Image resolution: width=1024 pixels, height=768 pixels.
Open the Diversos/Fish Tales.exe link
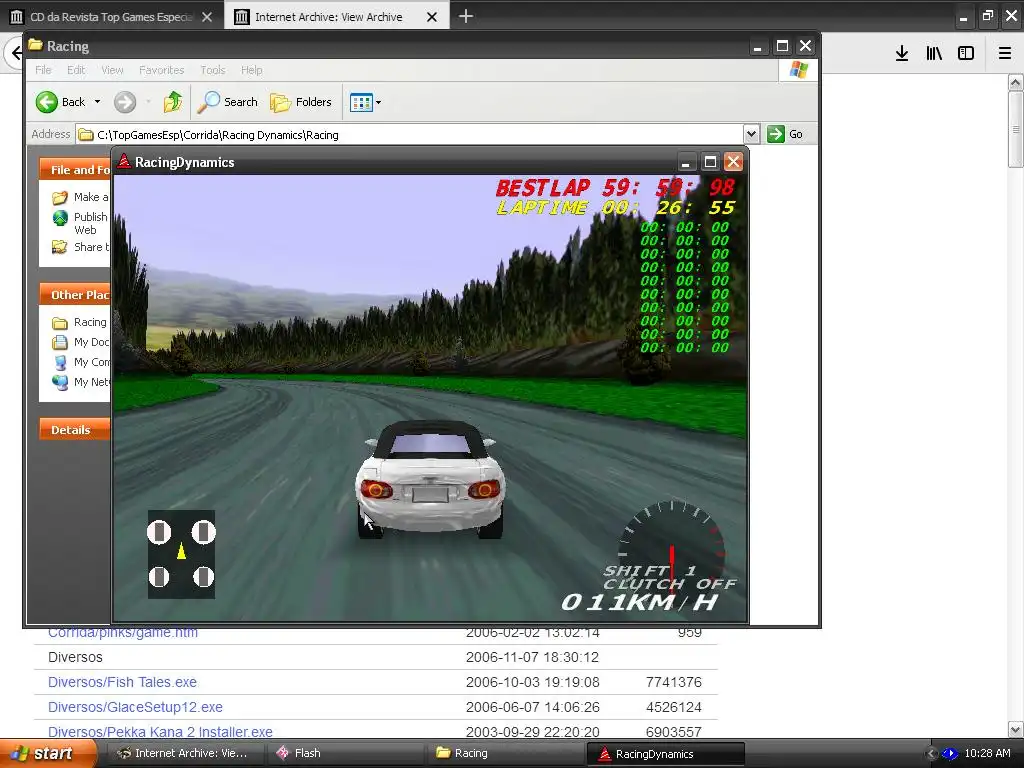(122, 682)
